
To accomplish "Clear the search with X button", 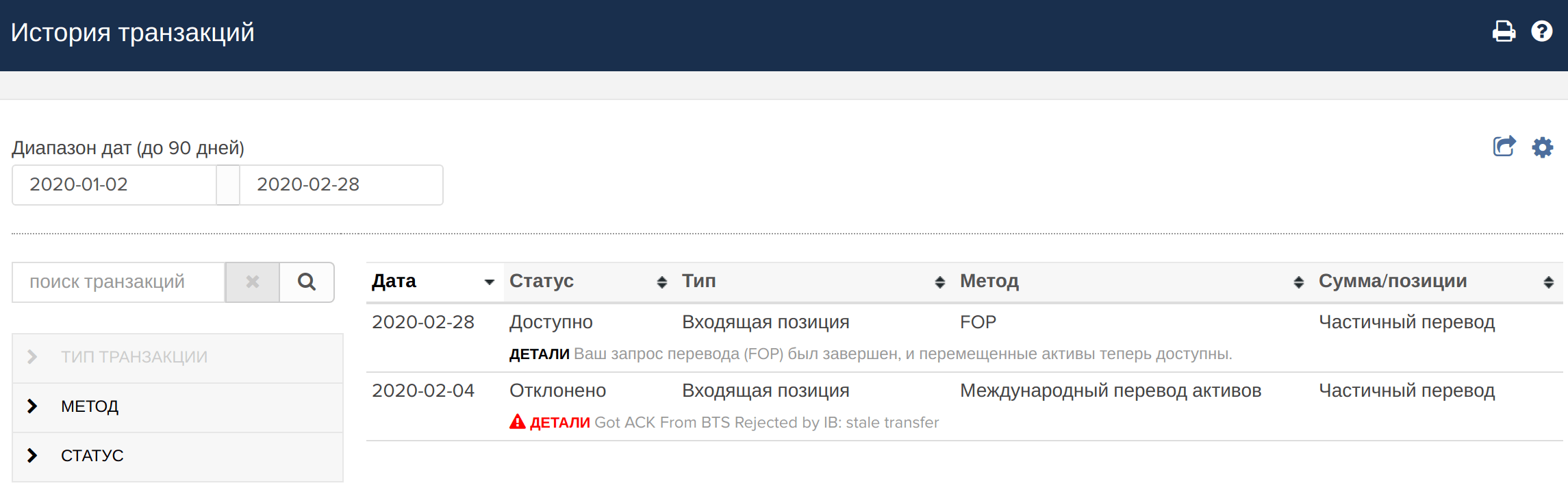I will pos(253,282).
